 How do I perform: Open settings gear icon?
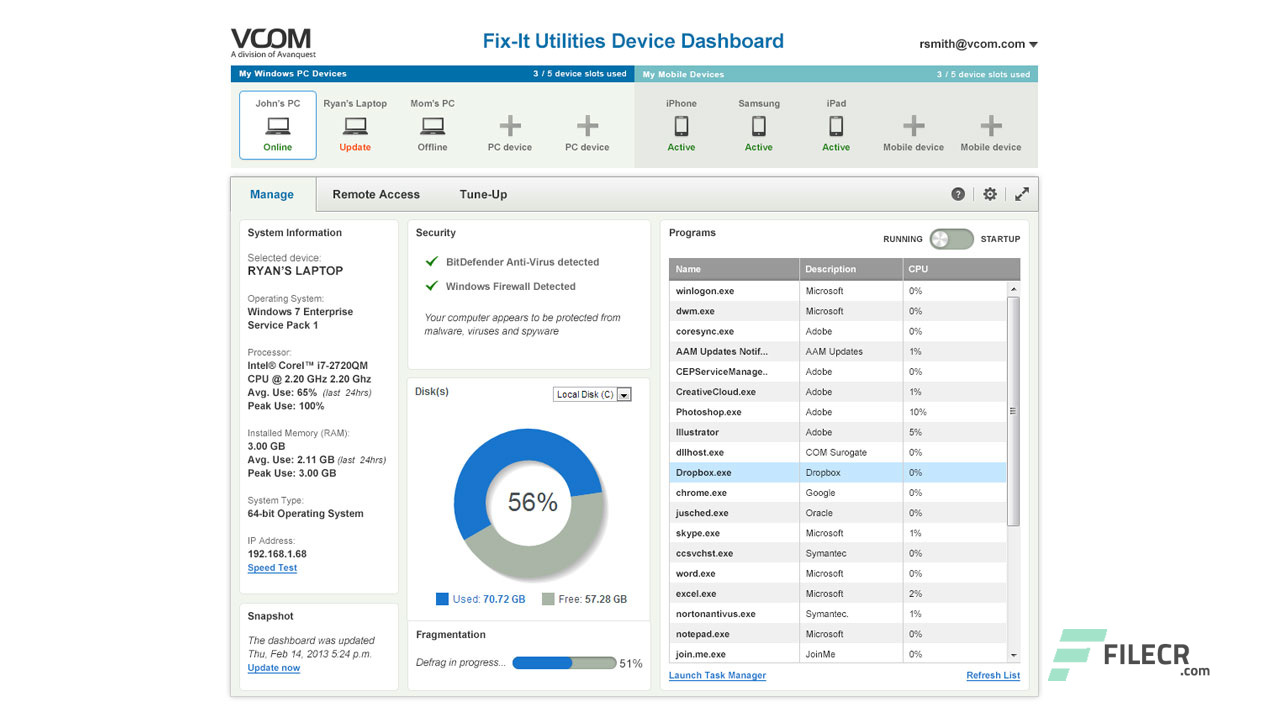click(x=990, y=194)
